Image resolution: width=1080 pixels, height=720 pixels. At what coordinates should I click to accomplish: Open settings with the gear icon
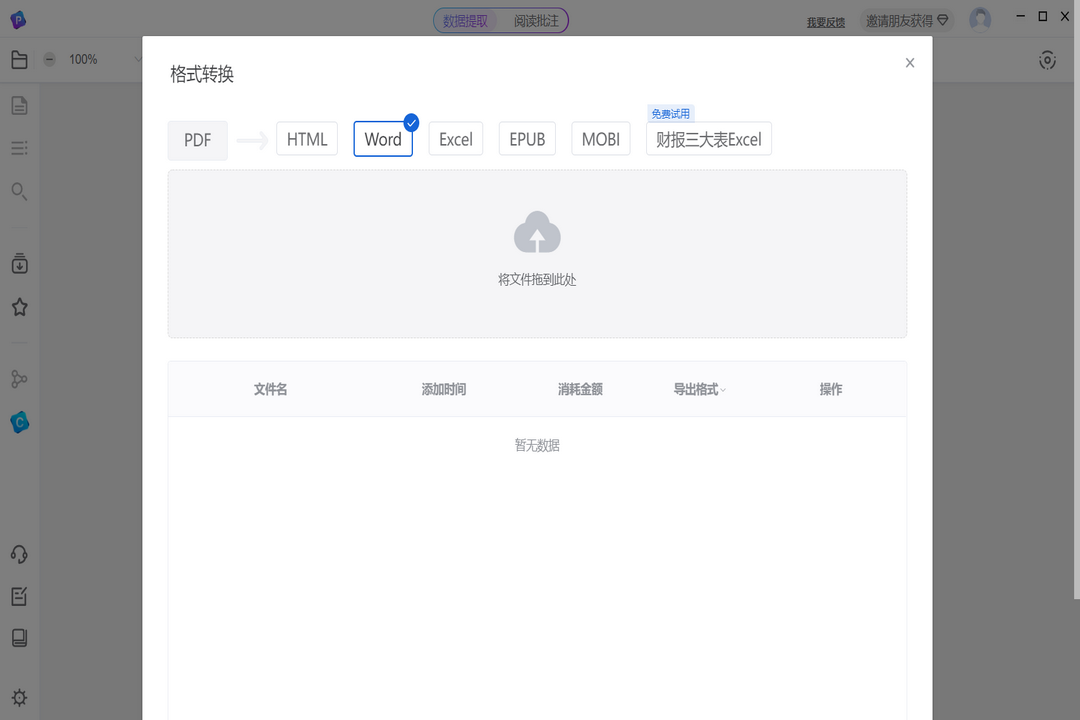(x=19, y=697)
